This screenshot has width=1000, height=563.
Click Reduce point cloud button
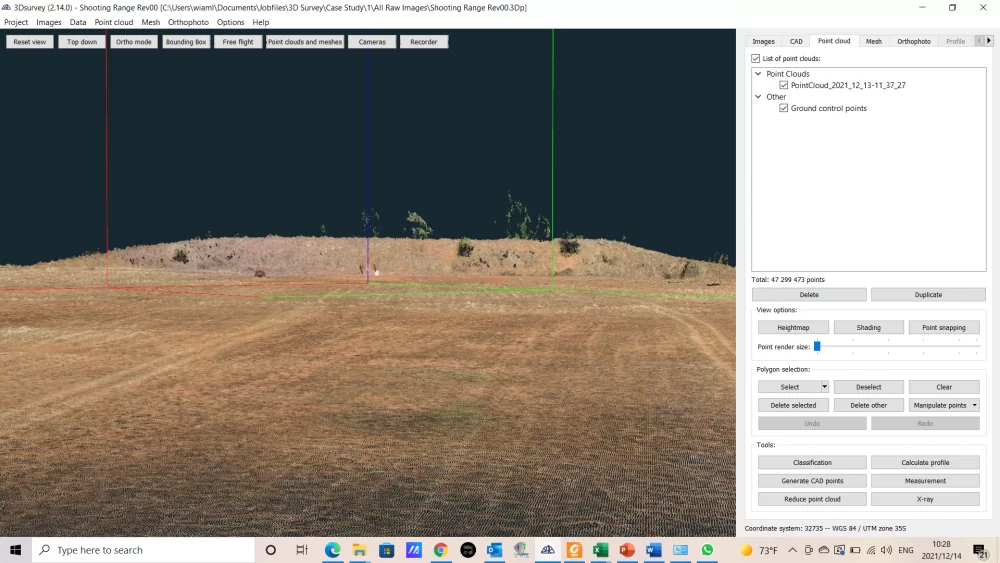pos(812,499)
